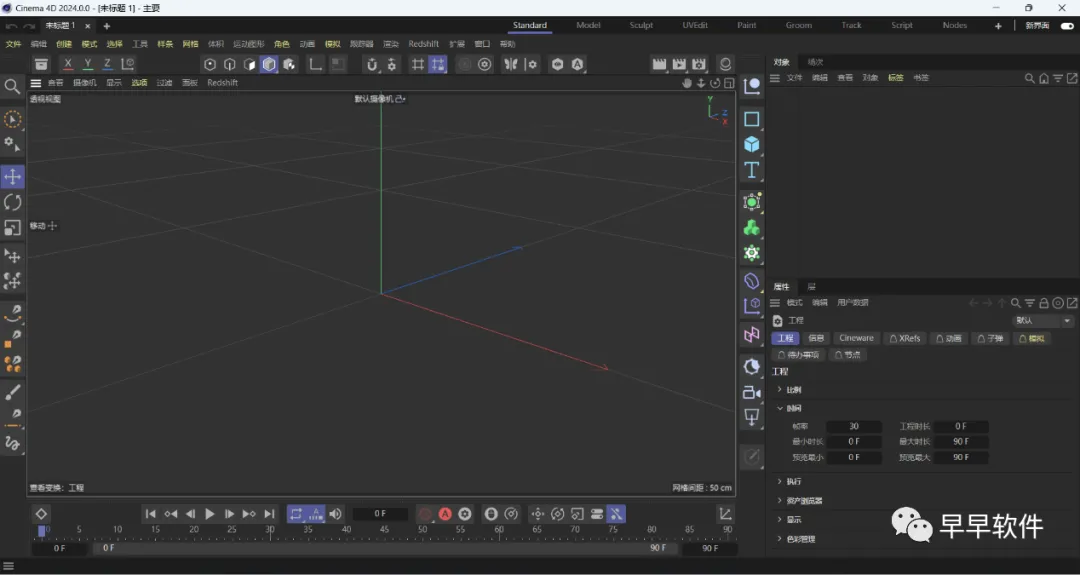Jump to the animation end
This screenshot has width=1080, height=575.
click(x=269, y=514)
